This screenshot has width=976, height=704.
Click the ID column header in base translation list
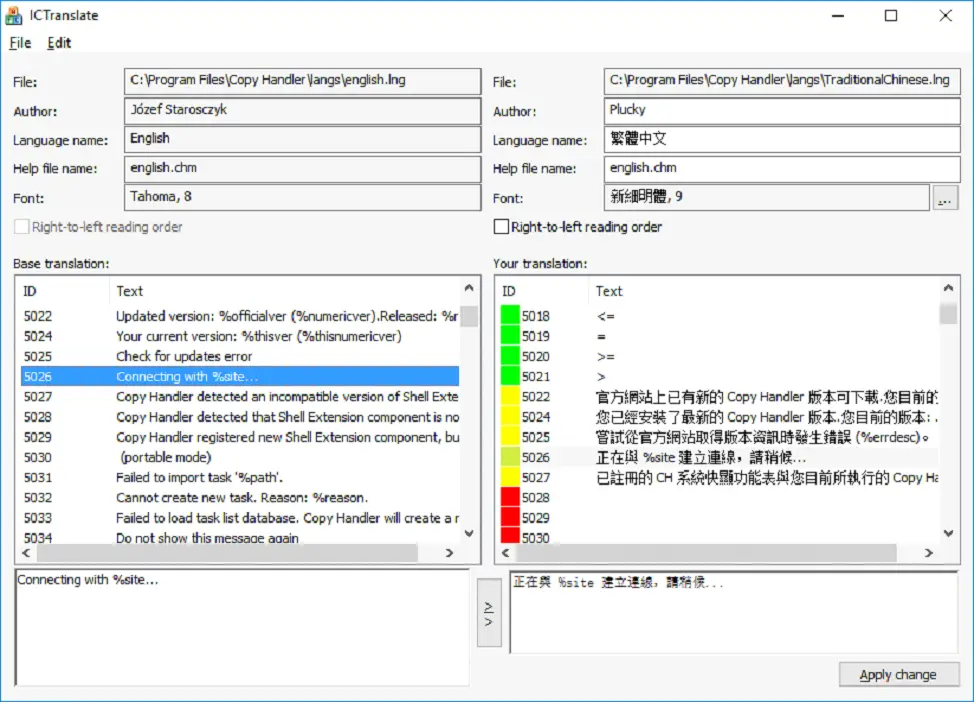[63, 291]
